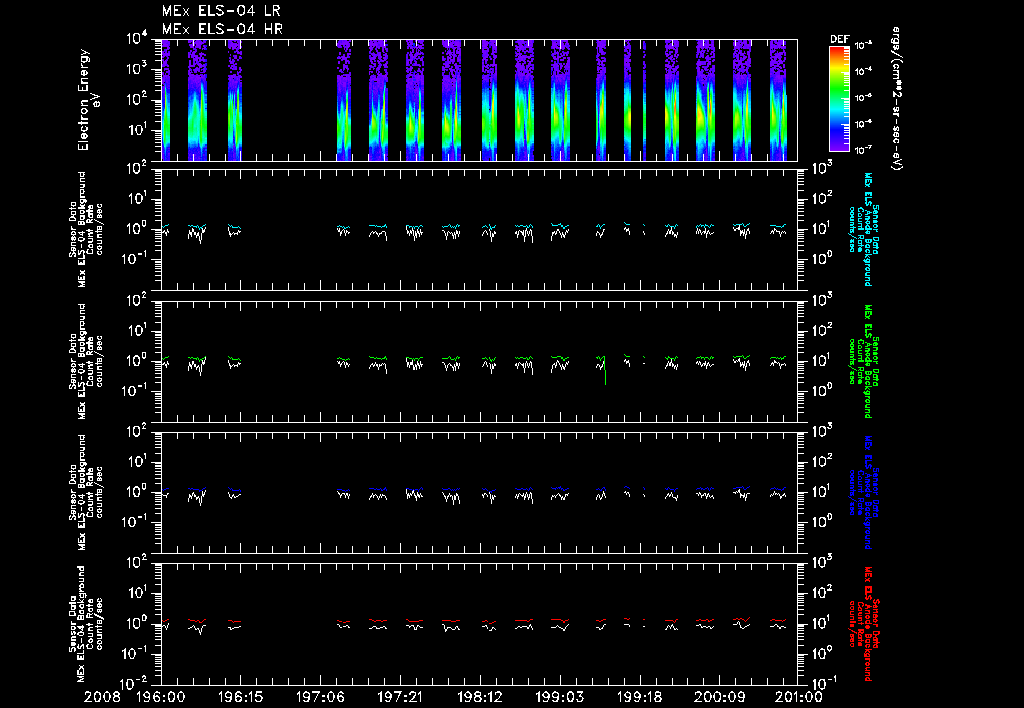Click the "196:15" time axis label
This screenshot has height=708, width=1024.
click(x=240, y=698)
